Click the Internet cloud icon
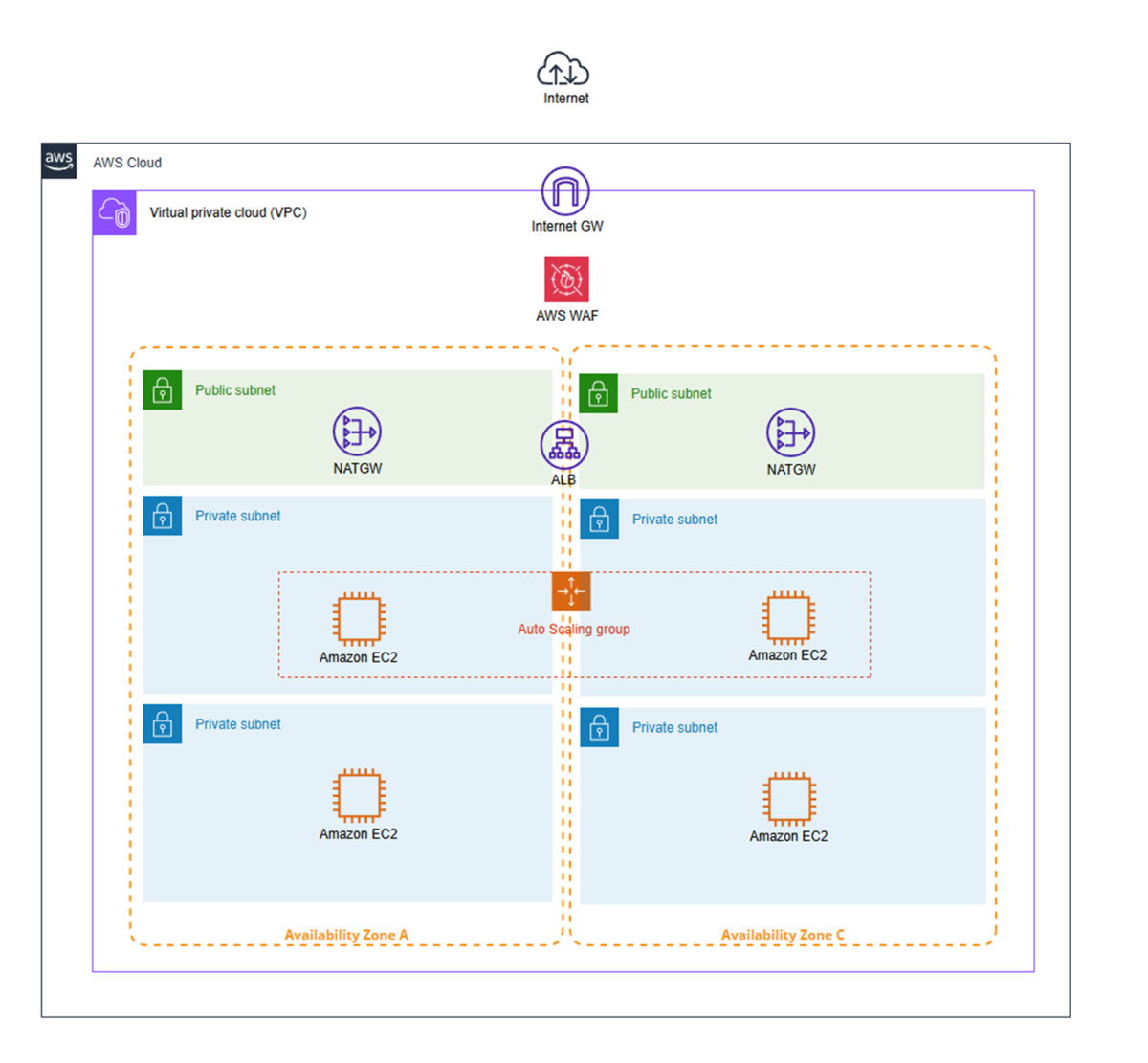The image size is (1148, 1063). pos(563,69)
